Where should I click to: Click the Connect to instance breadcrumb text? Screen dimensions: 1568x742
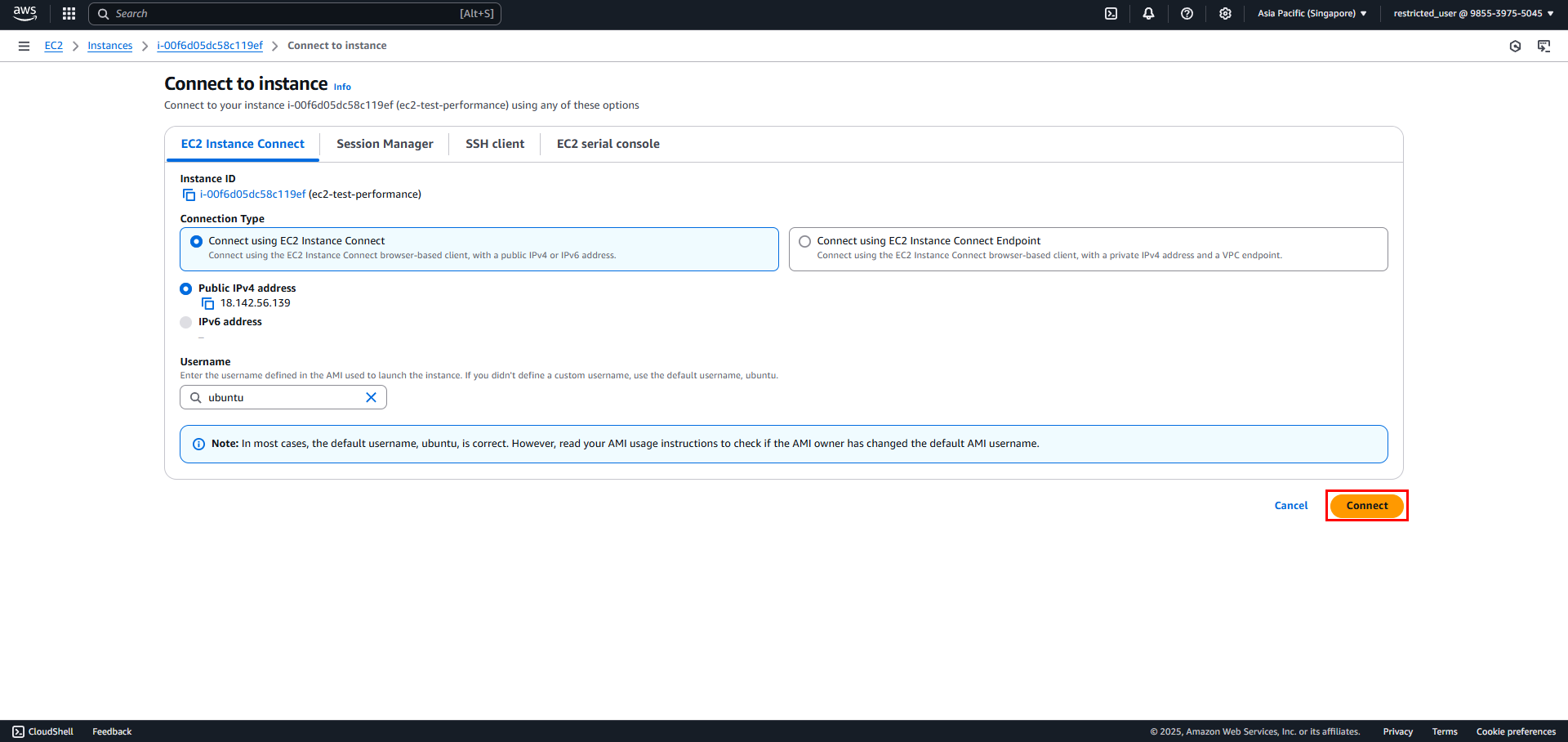337,46
